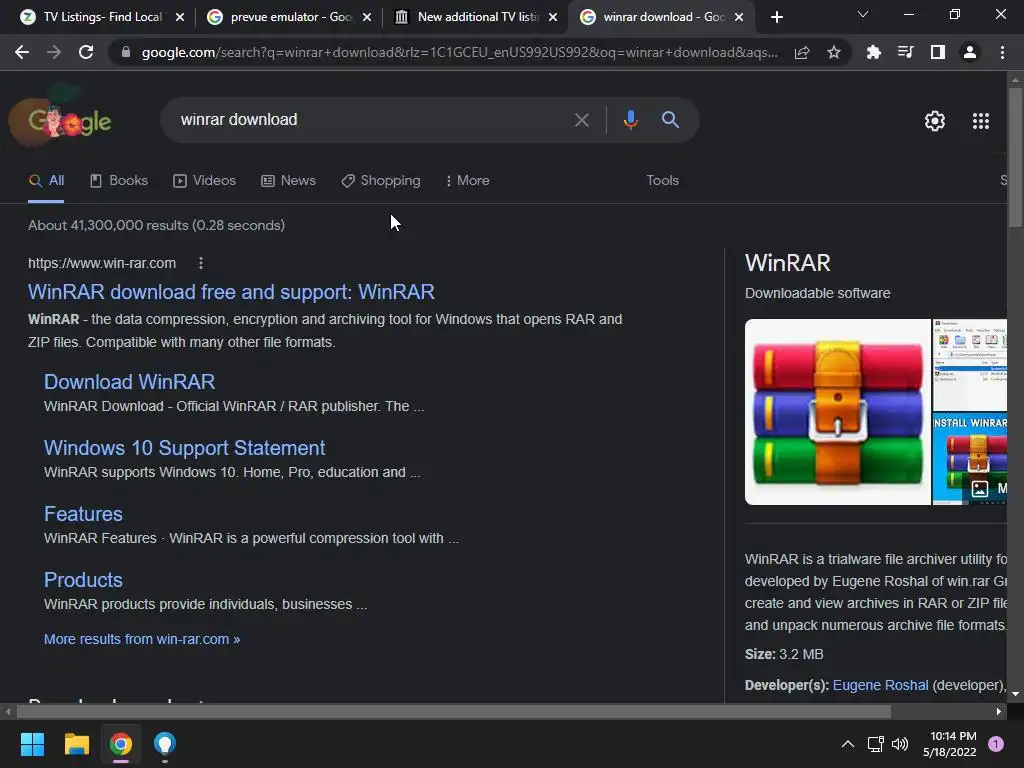Screen dimensions: 1024x768
Task: Open the volume tray icon
Action: 900,744
